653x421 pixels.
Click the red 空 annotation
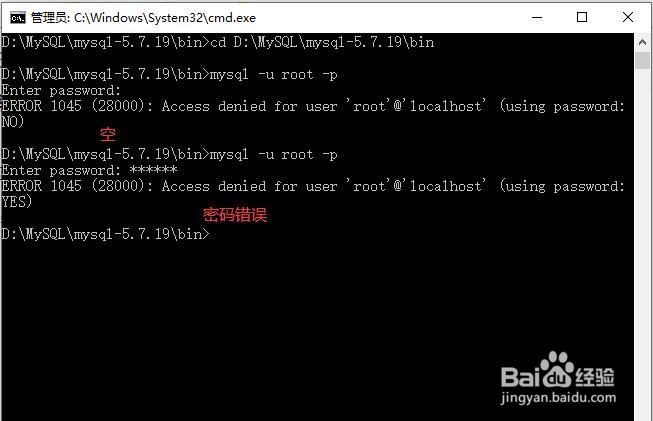click(108, 134)
